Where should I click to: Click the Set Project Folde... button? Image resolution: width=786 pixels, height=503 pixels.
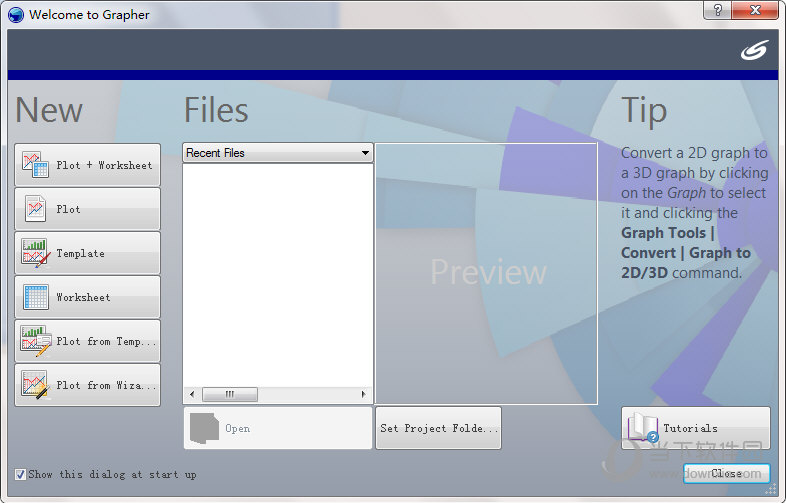coord(439,428)
